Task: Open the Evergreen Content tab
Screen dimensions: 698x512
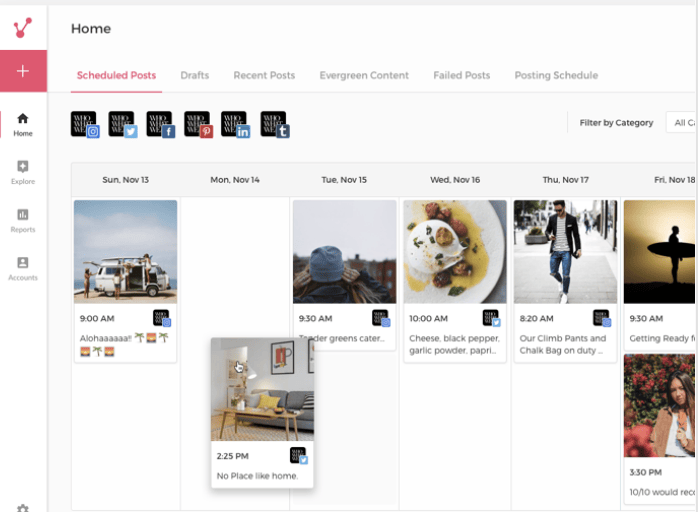Action: 364,75
